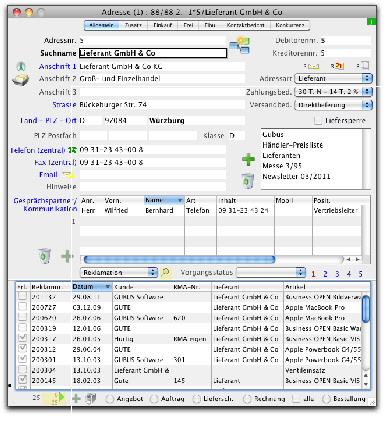
Task: Switch to the Einkauf tab
Action: tap(163, 25)
